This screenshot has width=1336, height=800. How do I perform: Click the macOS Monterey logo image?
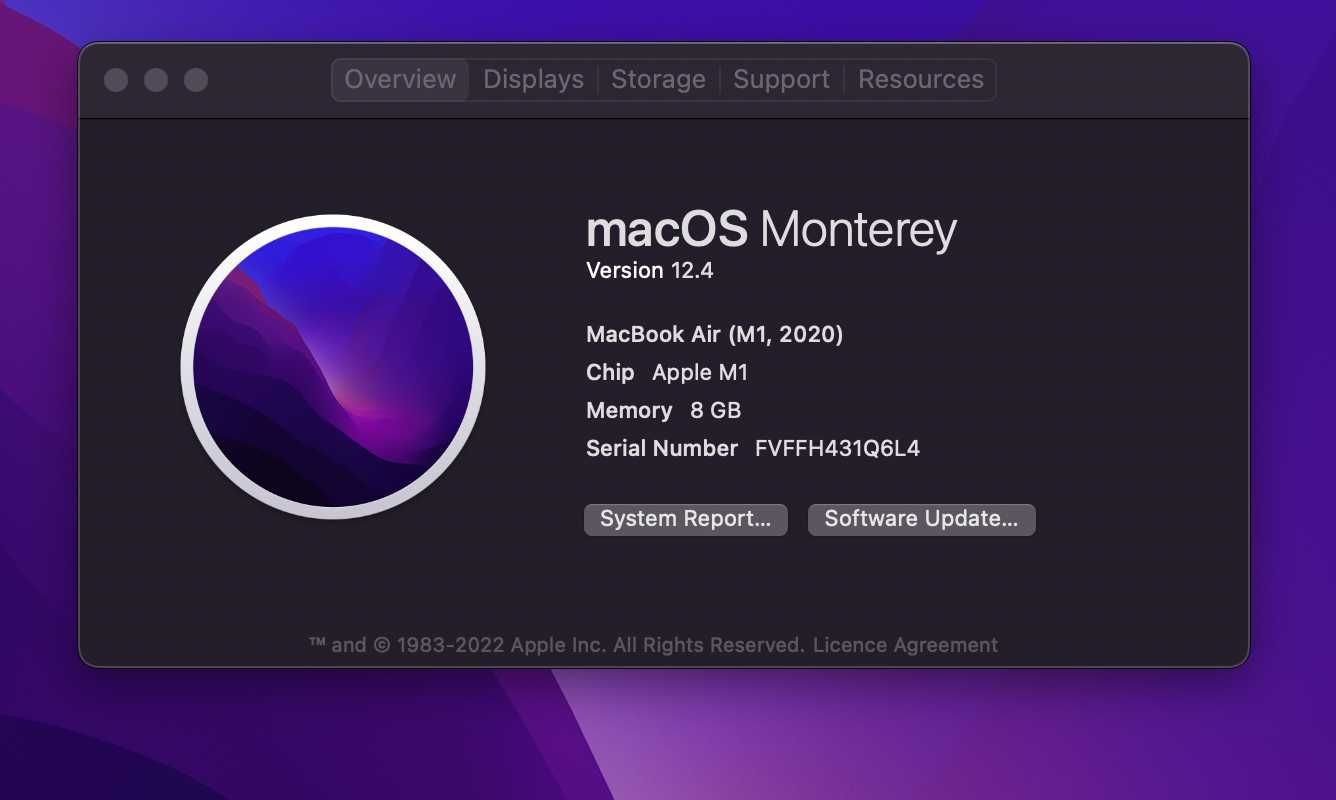[x=333, y=367]
